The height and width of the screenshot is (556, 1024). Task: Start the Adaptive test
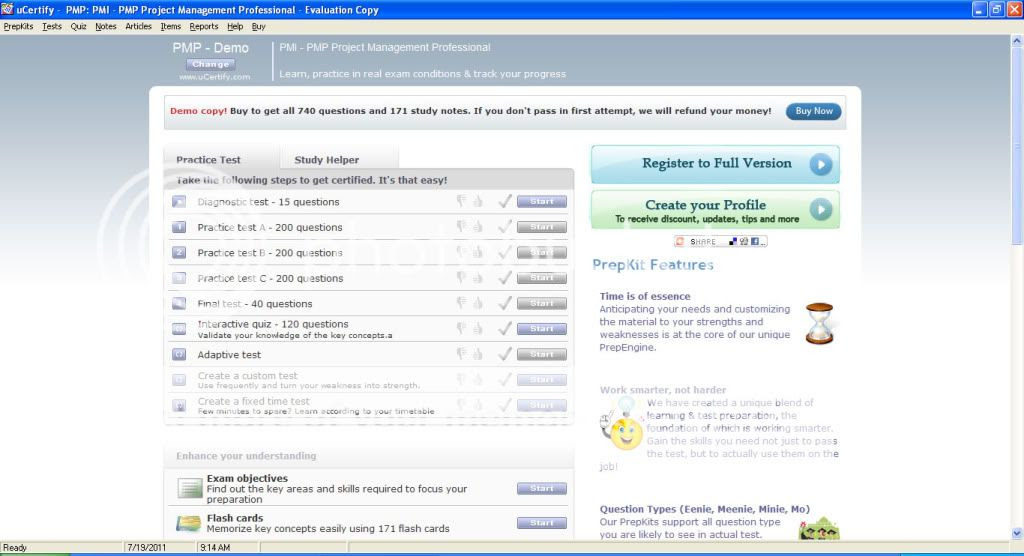(x=541, y=355)
